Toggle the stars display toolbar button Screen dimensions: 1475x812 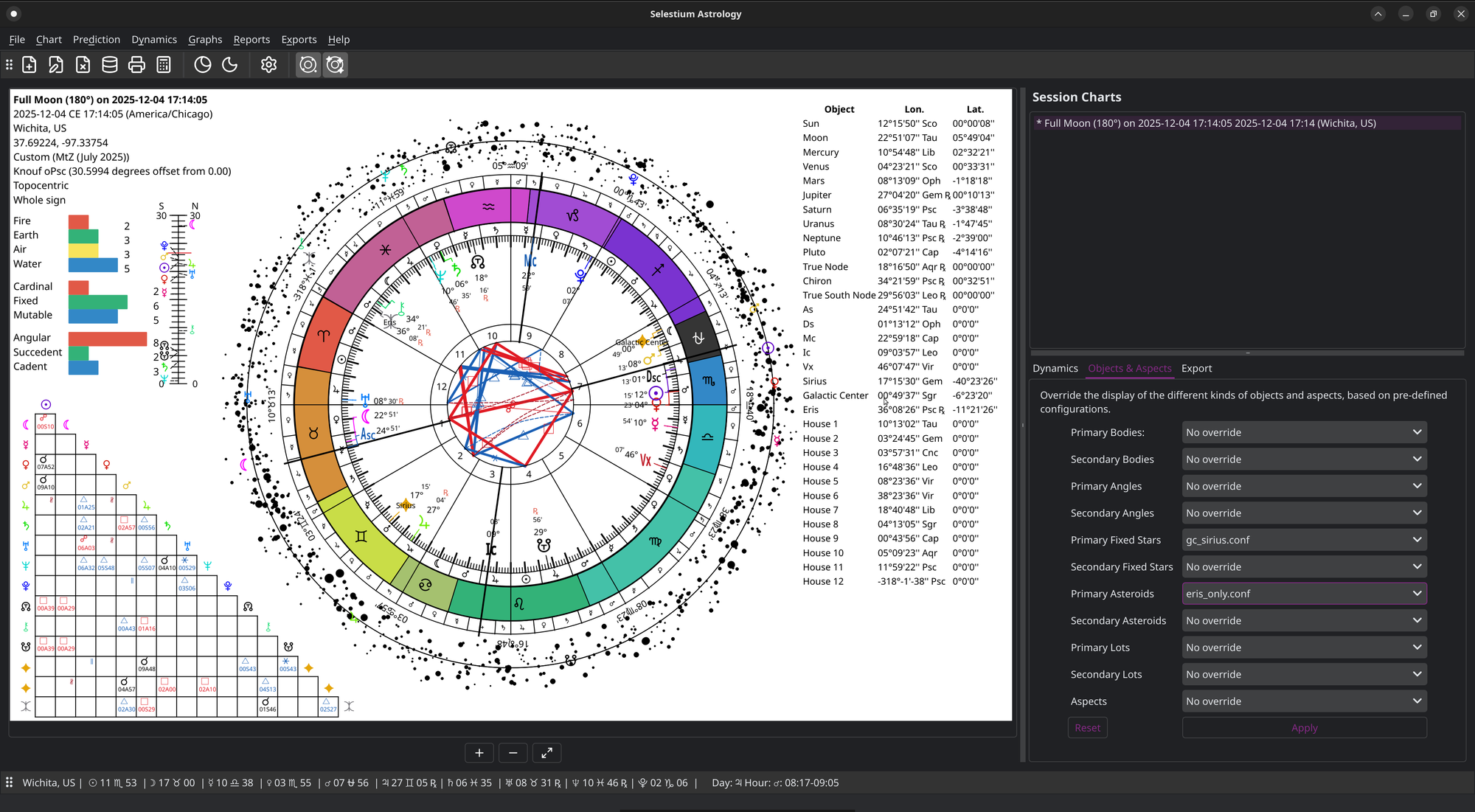click(336, 65)
